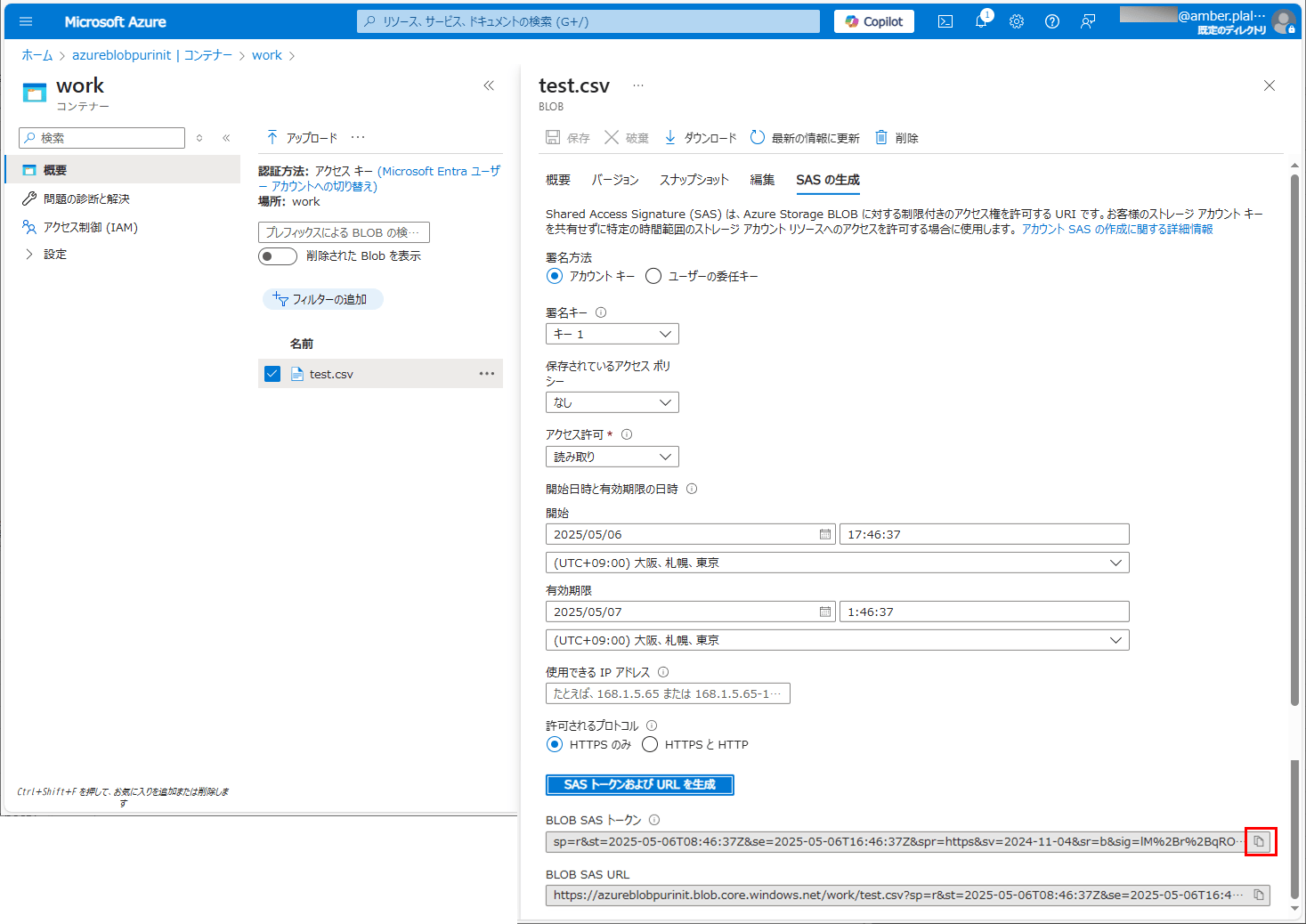
Task: Click フィルターの追加 button
Action: point(323,299)
